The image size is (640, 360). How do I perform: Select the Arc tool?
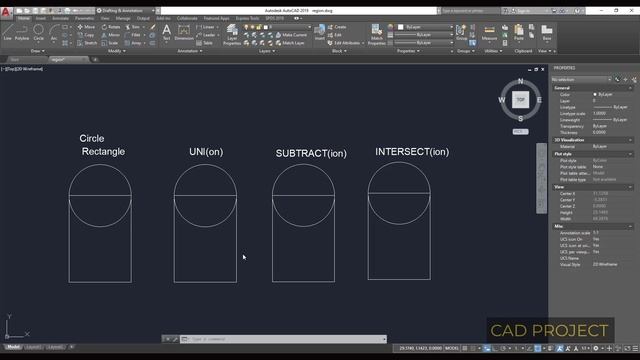54,32
